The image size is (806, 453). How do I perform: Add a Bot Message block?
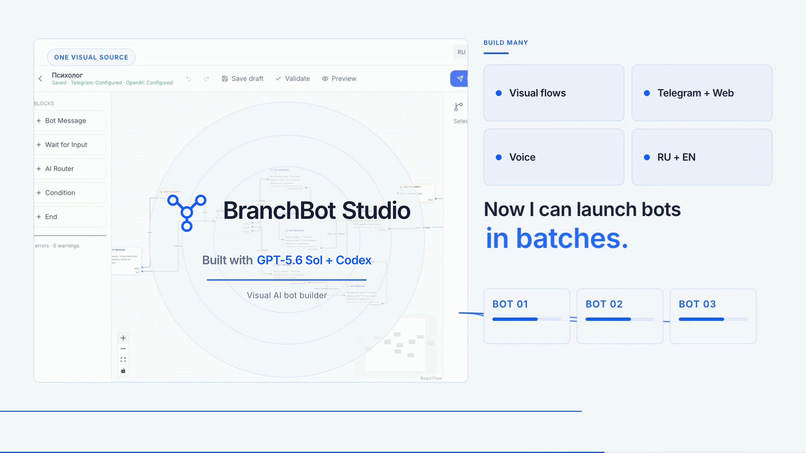click(x=70, y=121)
